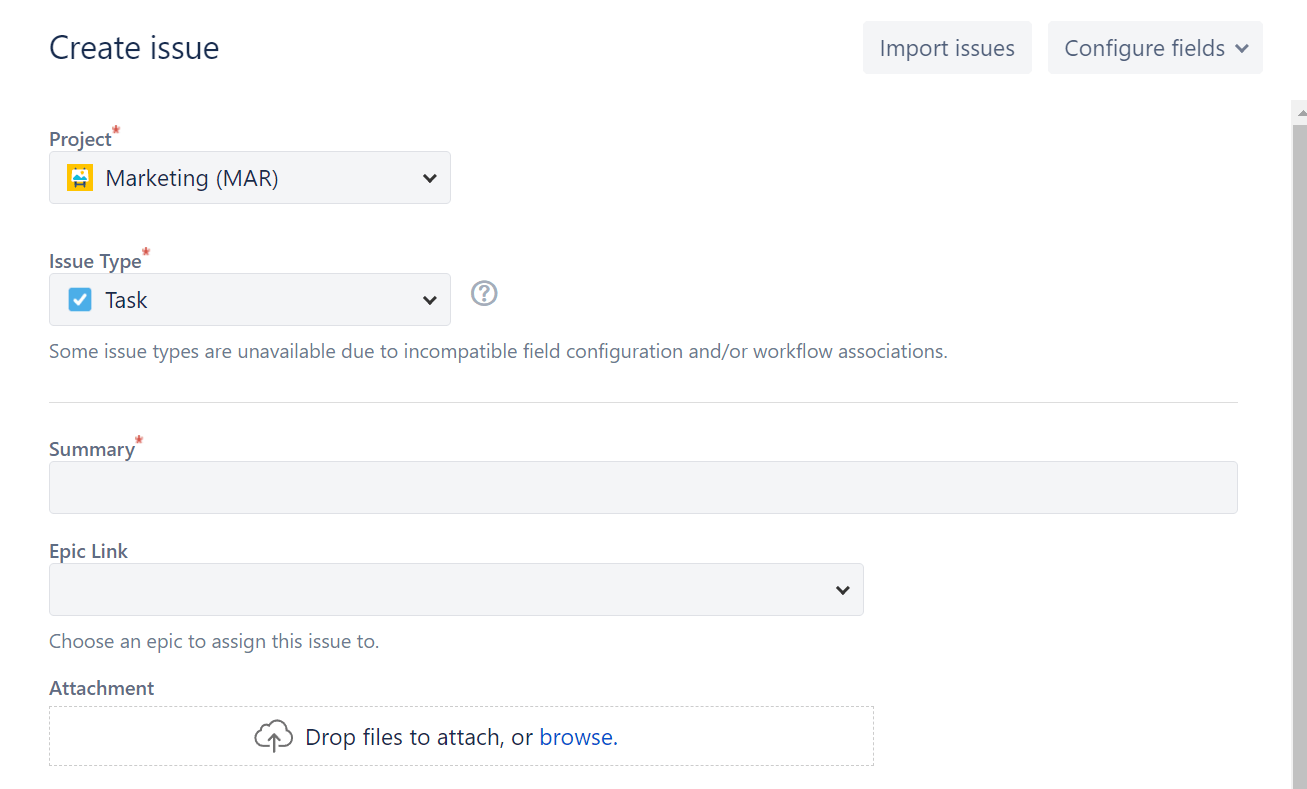Click the Summary field label
The width and height of the screenshot is (1307, 789).
(x=92, y=449)
